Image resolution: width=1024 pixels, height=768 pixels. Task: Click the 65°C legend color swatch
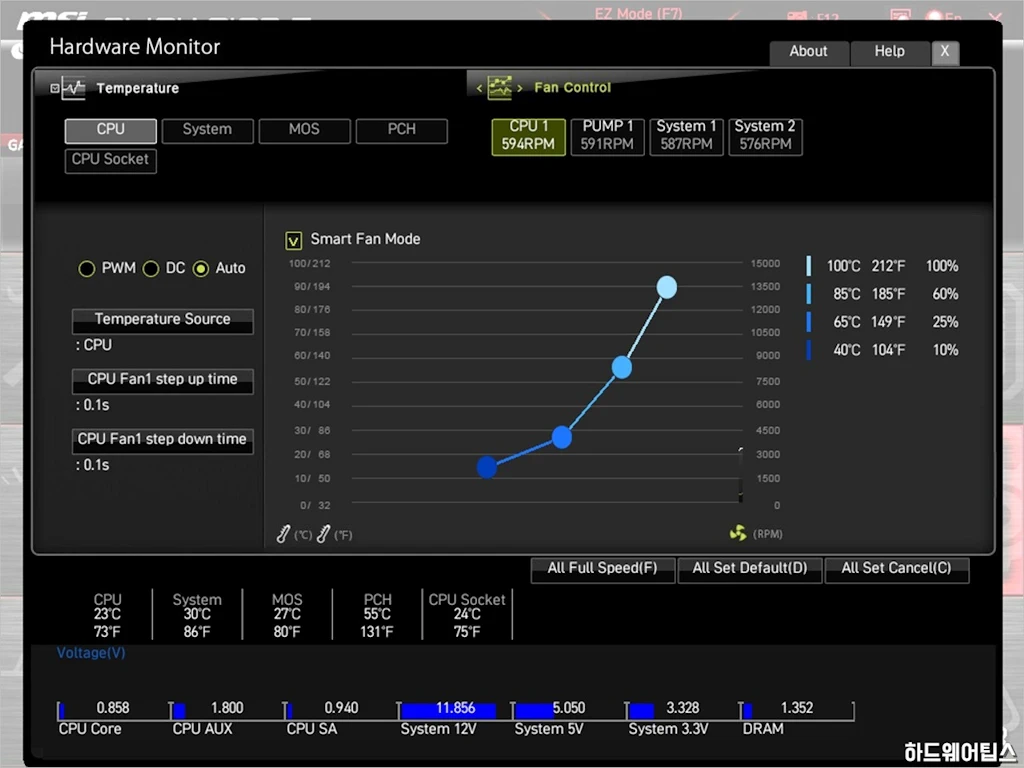click(x=809, y=322)
